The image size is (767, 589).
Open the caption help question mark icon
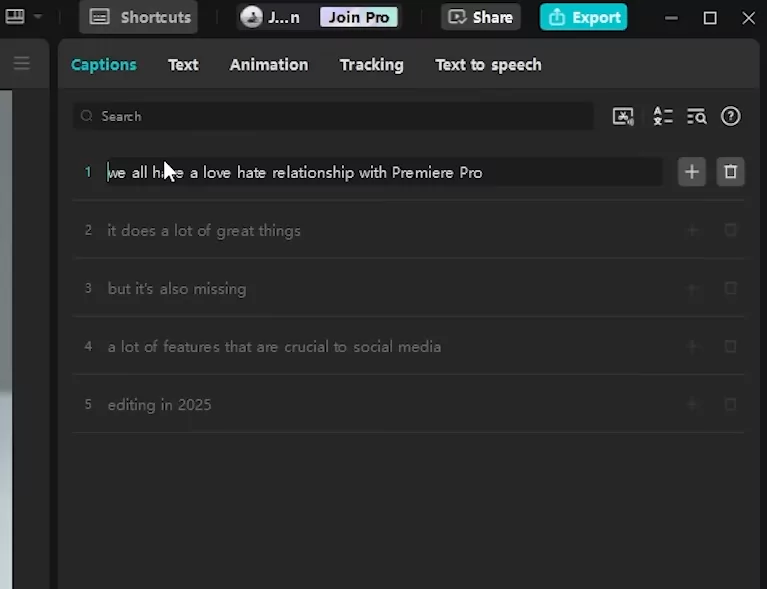[731, 116]
